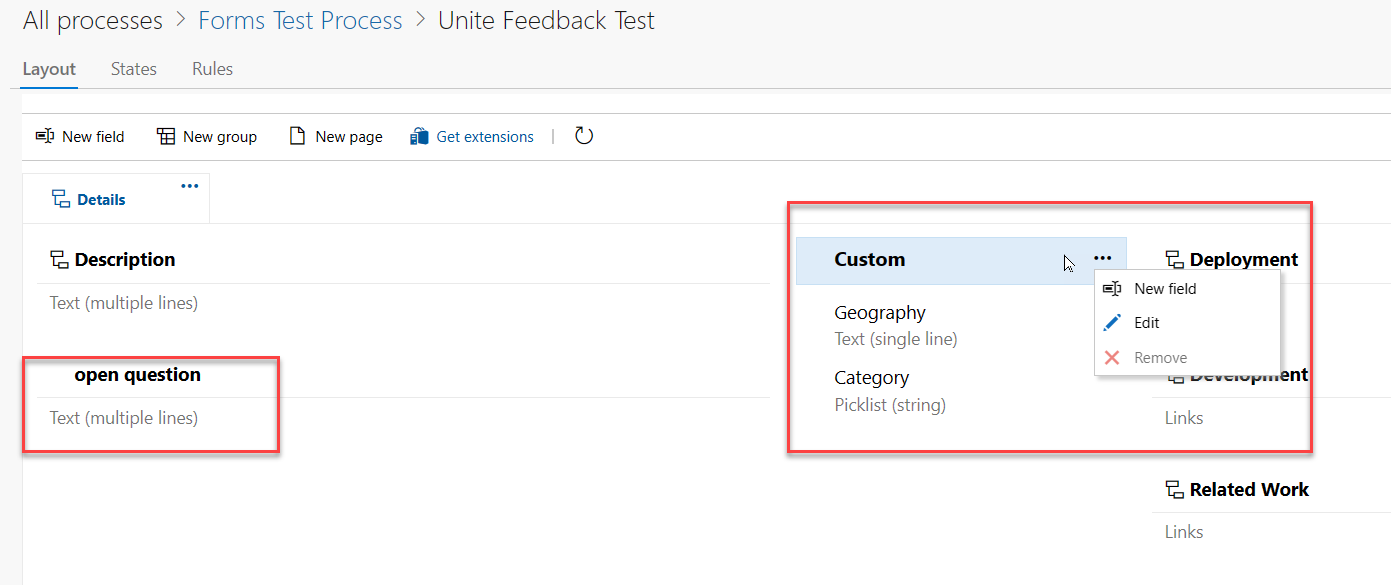Image resolution: width=1391 pixels, height=585 pixels.
Task: Open the Details page ellipsis menu
Action: [189, 186]
